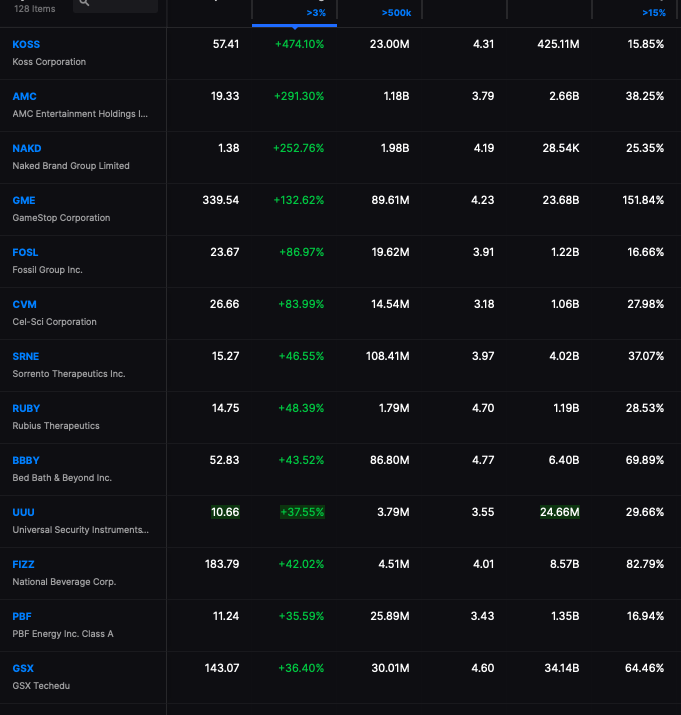Click KOSS market cap 425.11M
The width and height of the screenshot is (681, 715).
[558, 44]
